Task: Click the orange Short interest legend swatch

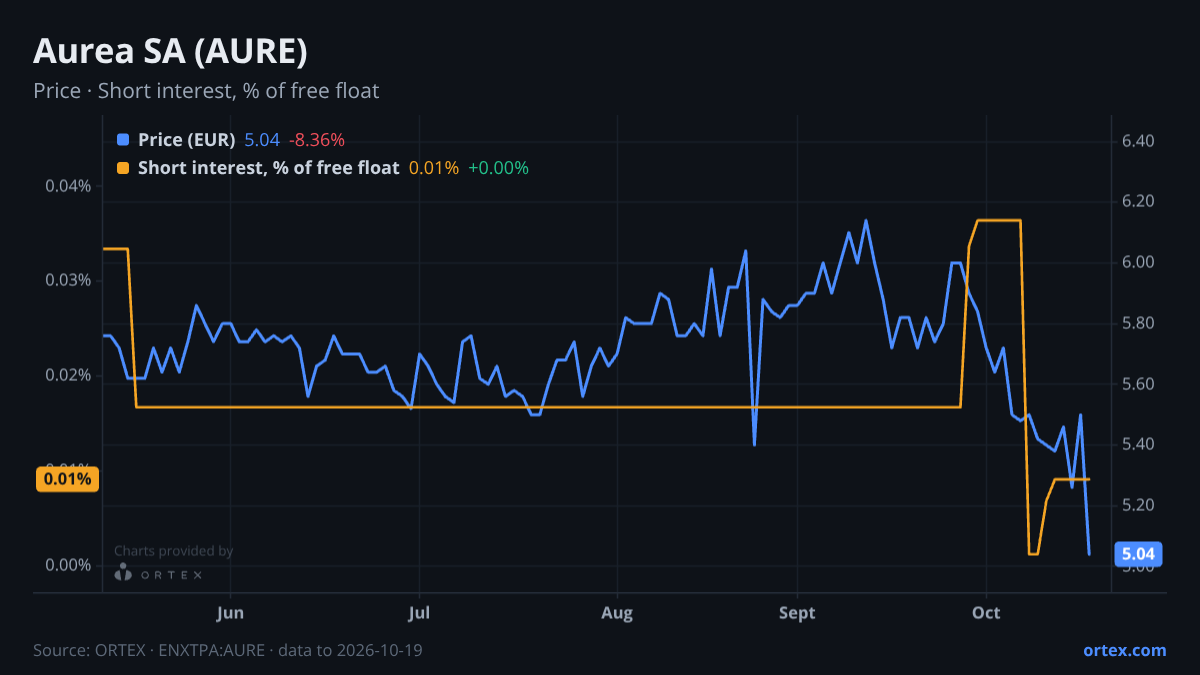Action: pyautogui.click(x=123, y=168)
